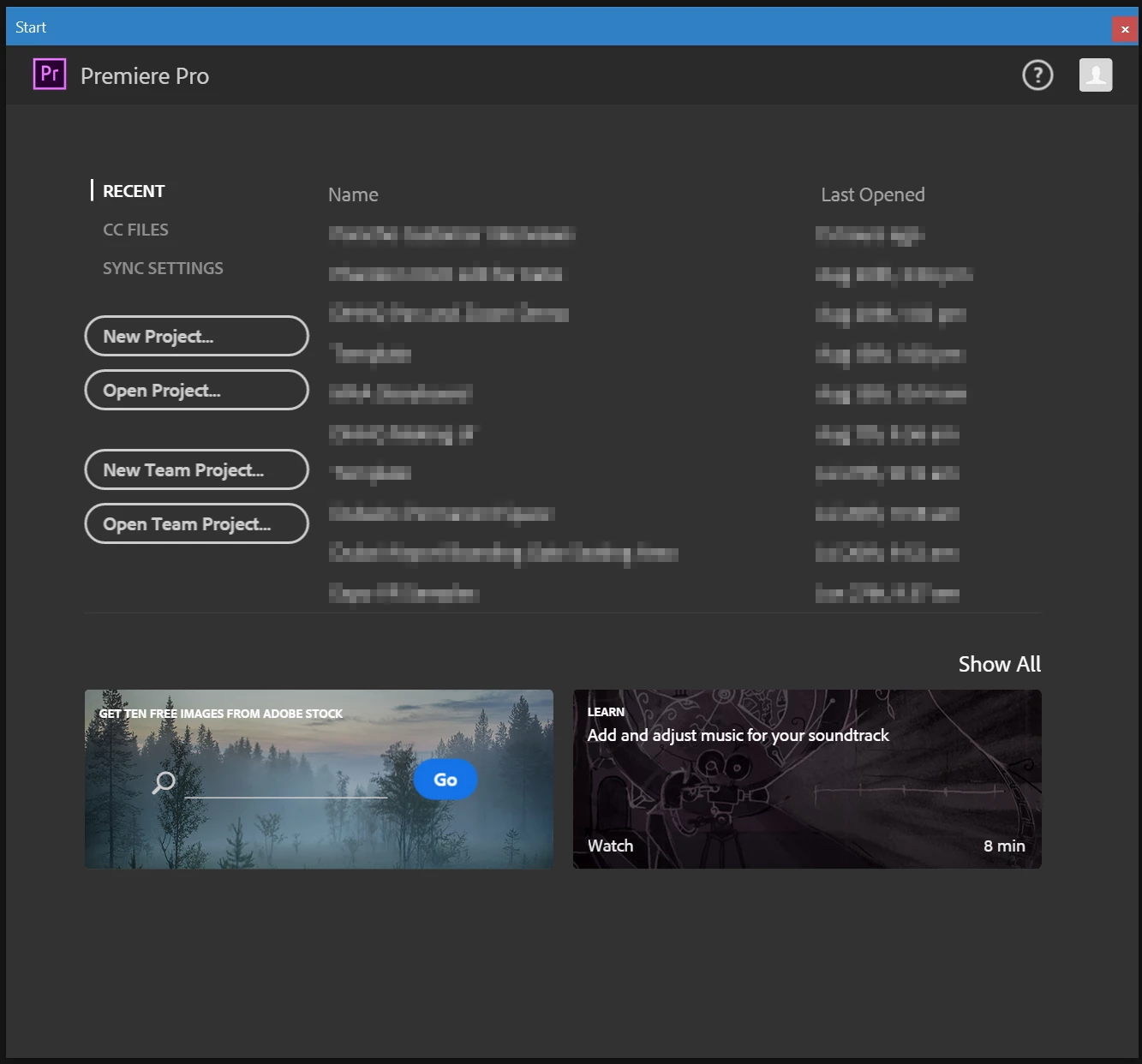The width and height of the screenshot is (1142, 1064).
Task: Click the Show All link
Action: pyautogui.click(x=999, y=664)
